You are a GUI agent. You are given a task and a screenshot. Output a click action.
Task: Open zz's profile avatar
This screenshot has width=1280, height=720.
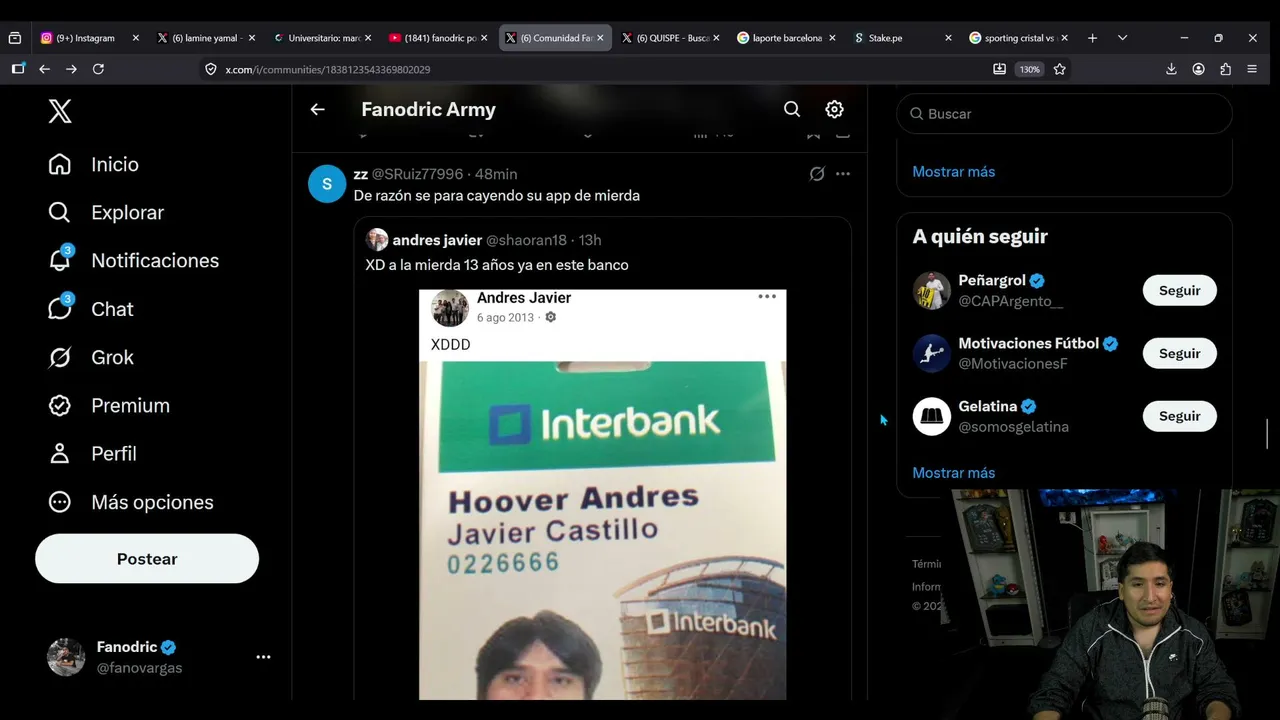tap(327, 184)
